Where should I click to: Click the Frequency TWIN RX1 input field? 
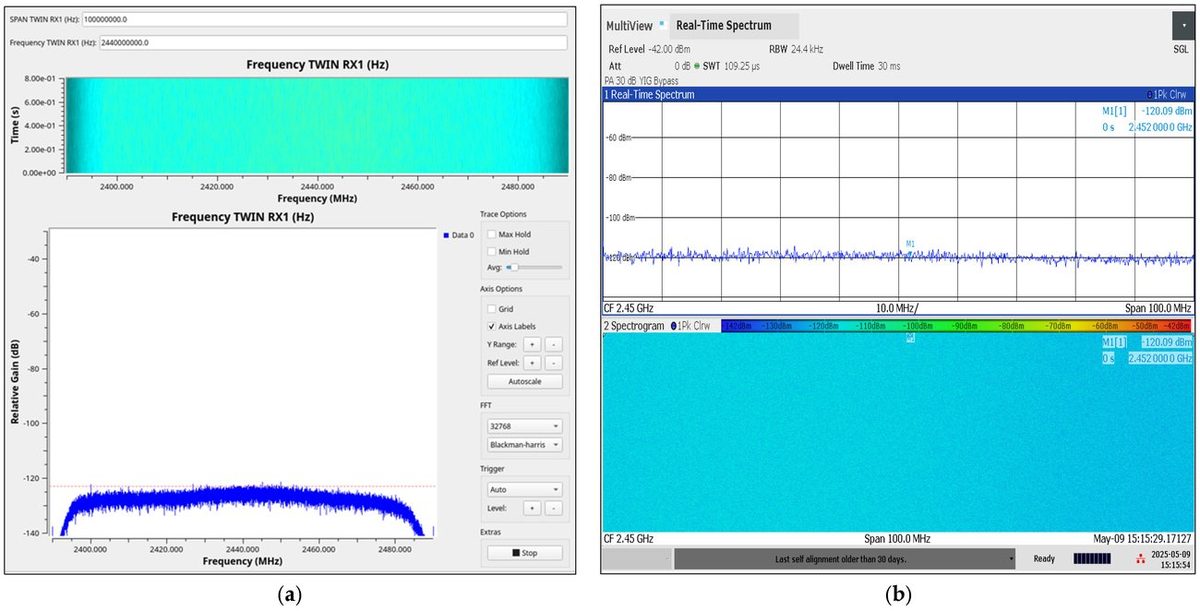coord(332,43)
